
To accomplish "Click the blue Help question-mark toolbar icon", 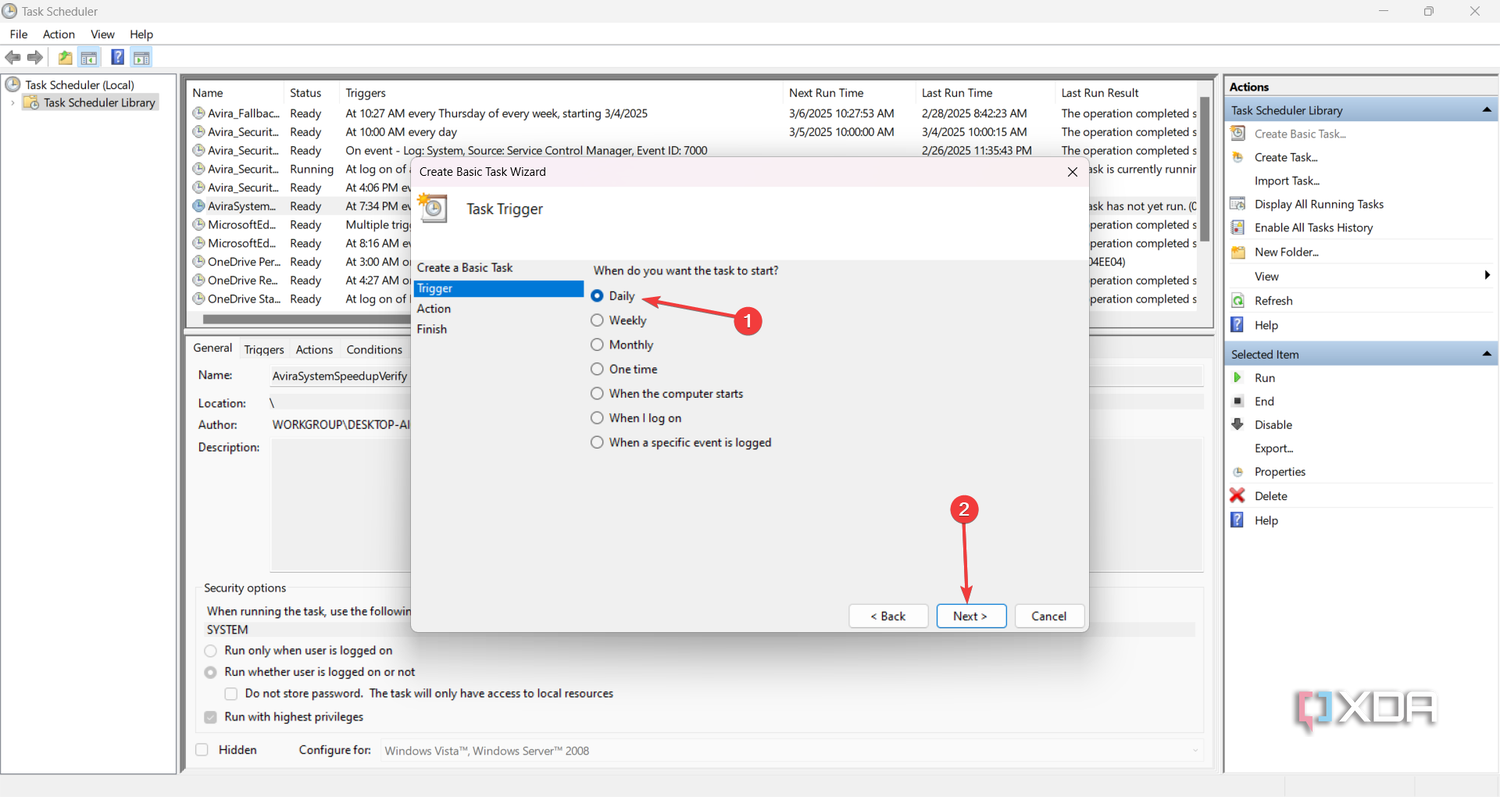I will point(117,58).
